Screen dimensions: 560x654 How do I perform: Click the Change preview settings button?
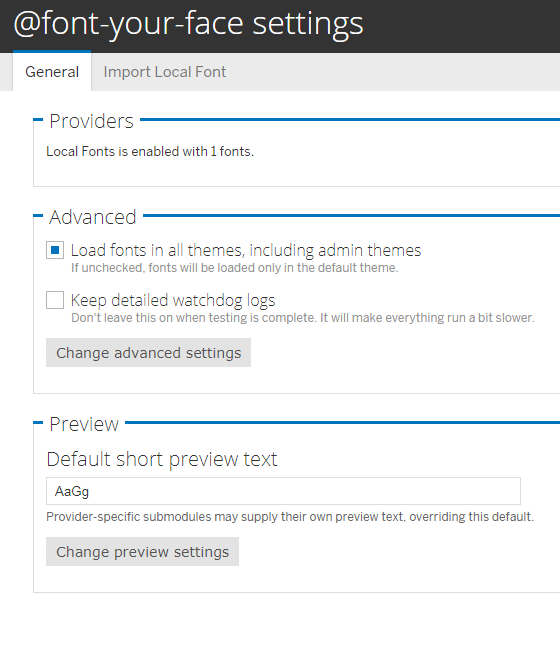coord(142,552)
